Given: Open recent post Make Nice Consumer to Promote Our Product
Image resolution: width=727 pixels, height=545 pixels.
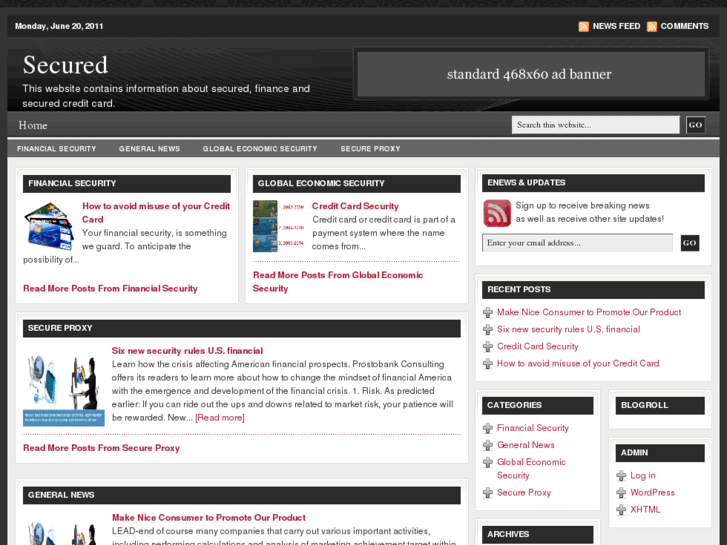Looking at the screenshot, I should tap(589, 312).
